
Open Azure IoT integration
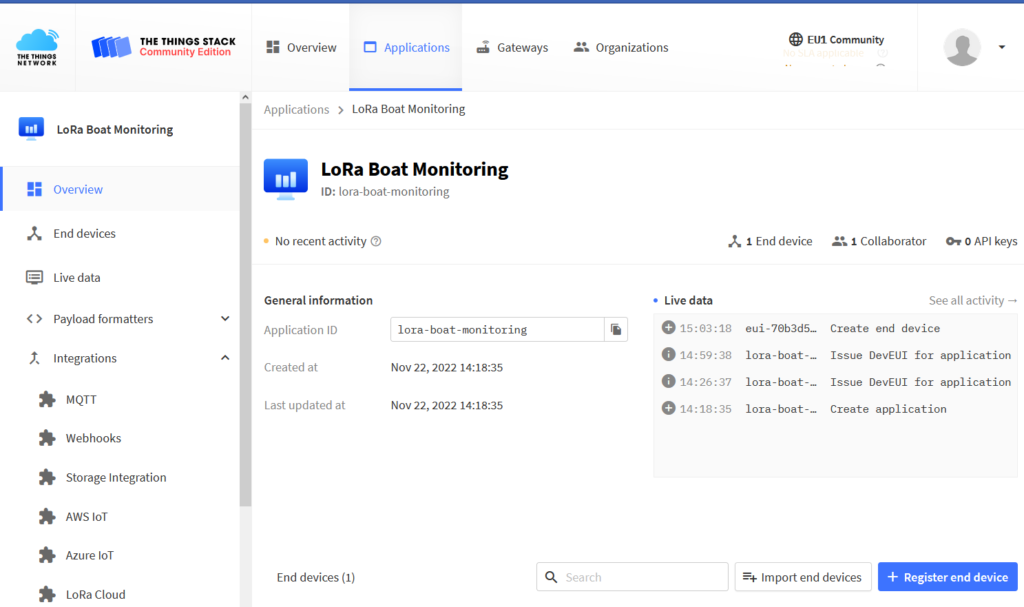(x=90, y=556)
